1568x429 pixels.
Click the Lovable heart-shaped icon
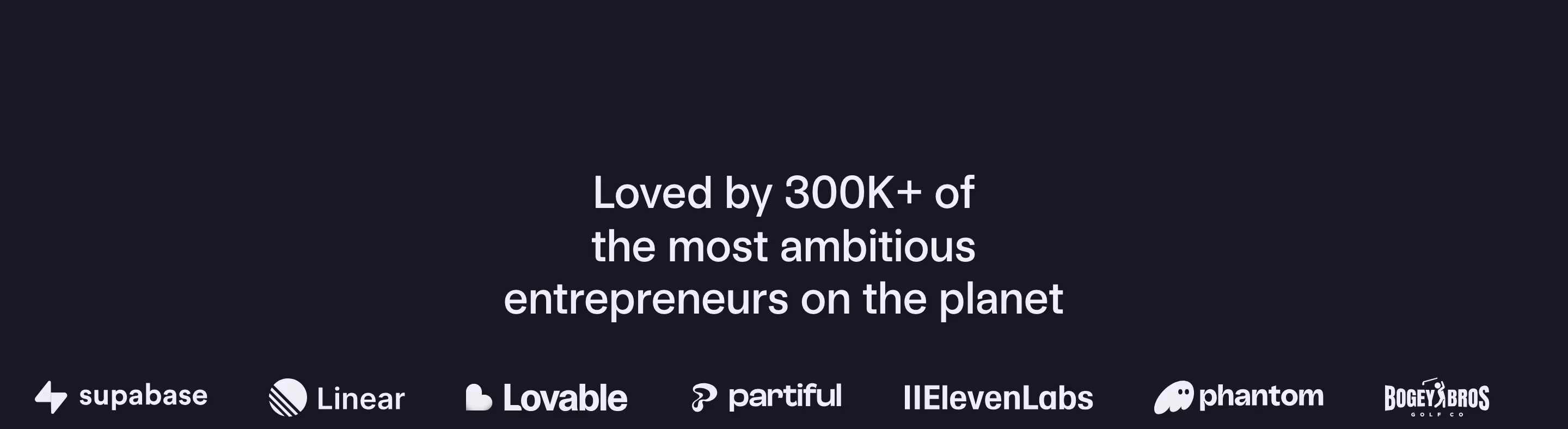(x=479, y=397)
